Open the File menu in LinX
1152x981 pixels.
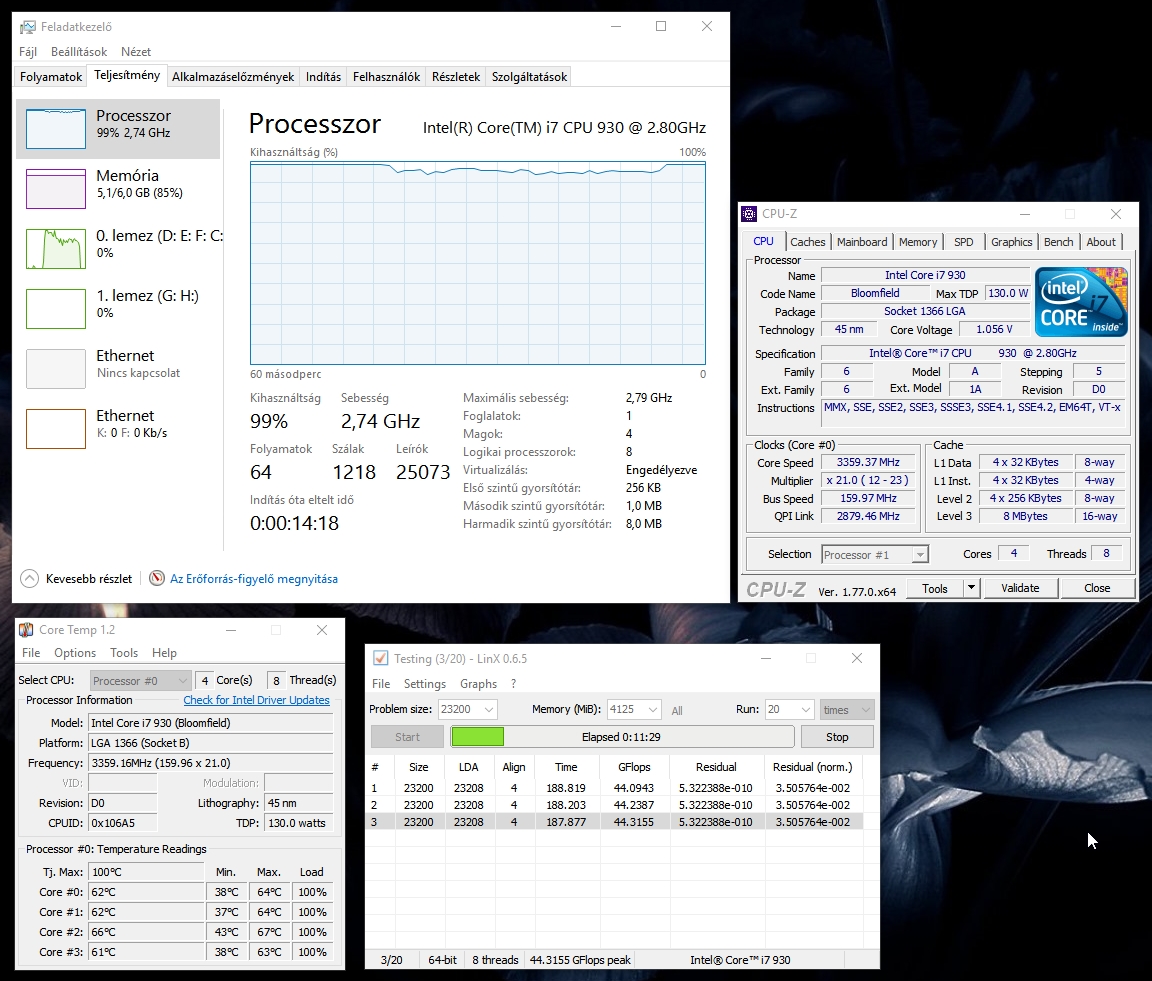tap(381, 683)
